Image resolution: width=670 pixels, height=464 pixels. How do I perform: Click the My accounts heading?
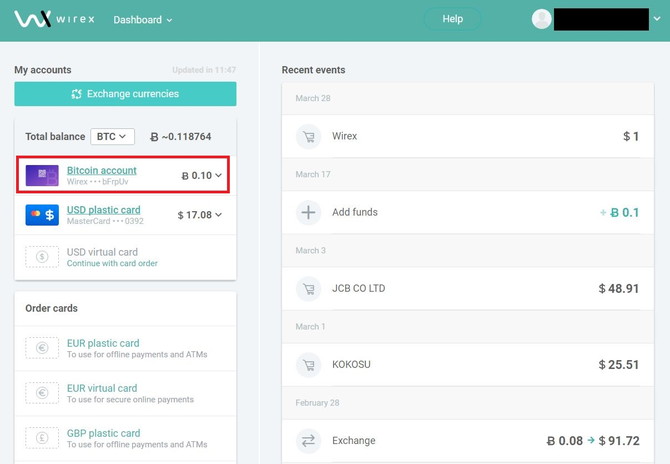coord(43,70)
